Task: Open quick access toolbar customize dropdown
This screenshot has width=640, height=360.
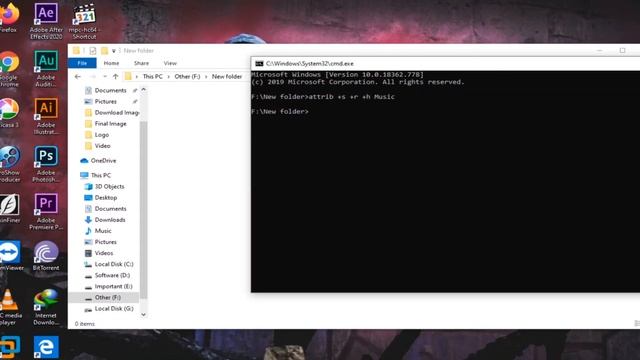Action: tap(114, 51)
